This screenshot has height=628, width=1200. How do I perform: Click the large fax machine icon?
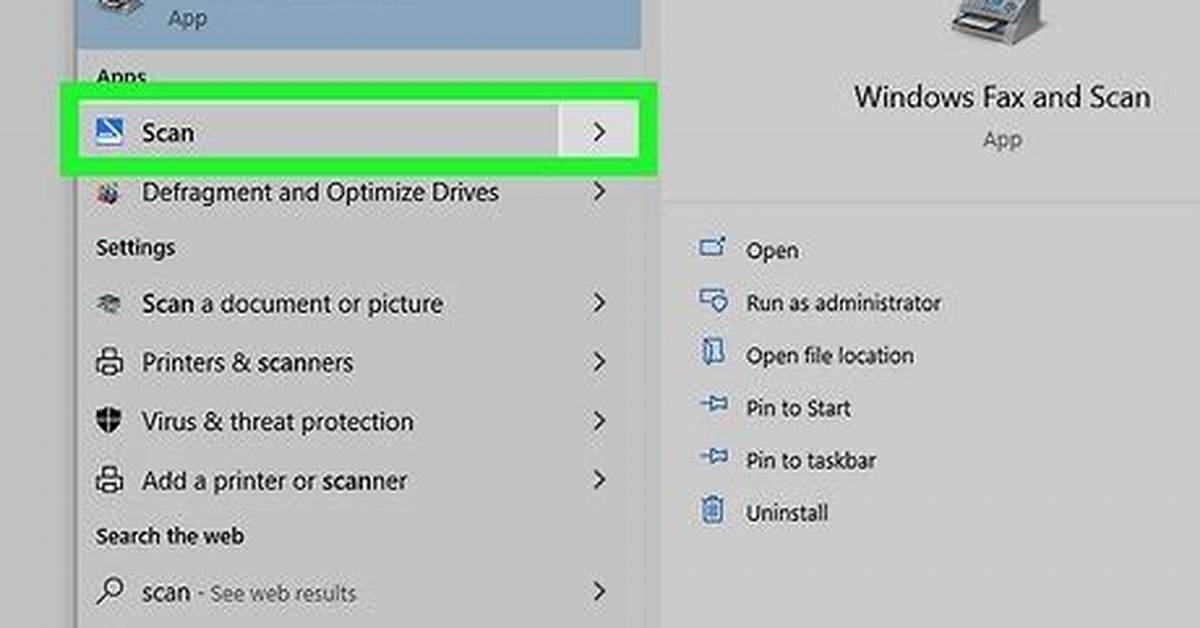coord(1001,24)
